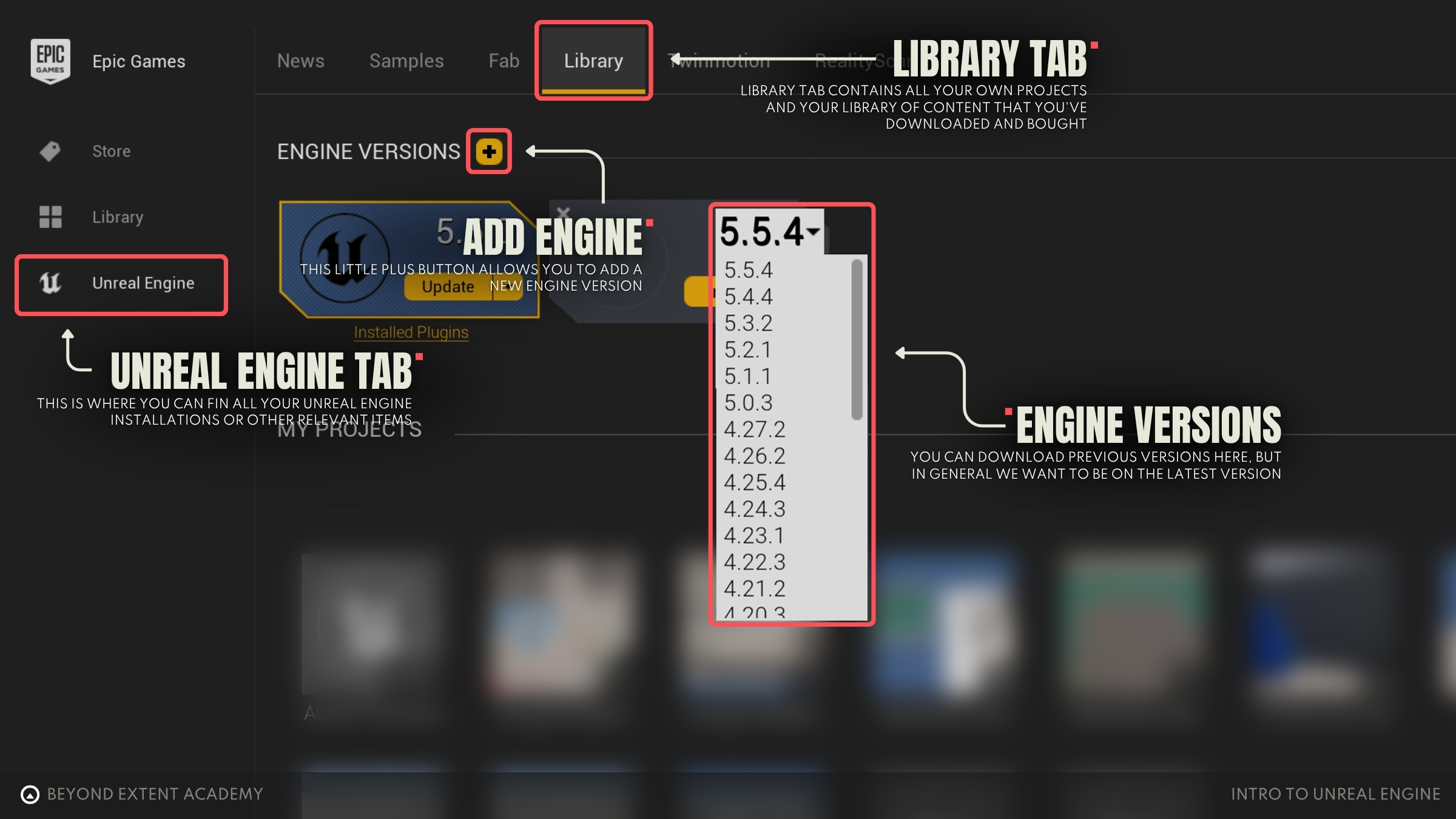This screenshot has height=819, width=1456.
Task: Click the Unreal logo on engine card
Action: (x=345, y=258)
